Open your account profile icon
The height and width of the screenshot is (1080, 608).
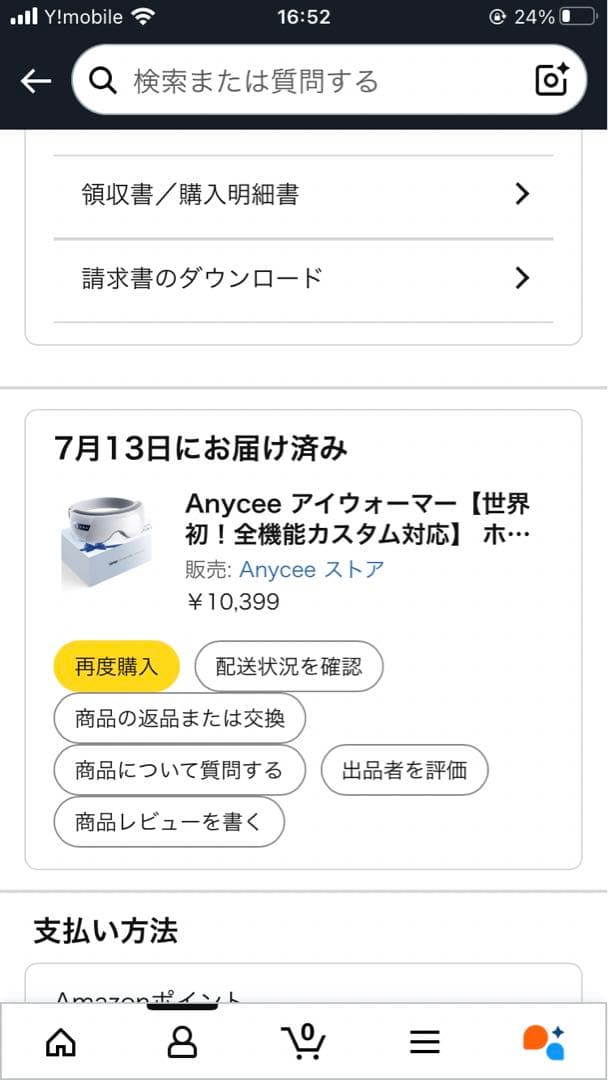pos(182,1042)
